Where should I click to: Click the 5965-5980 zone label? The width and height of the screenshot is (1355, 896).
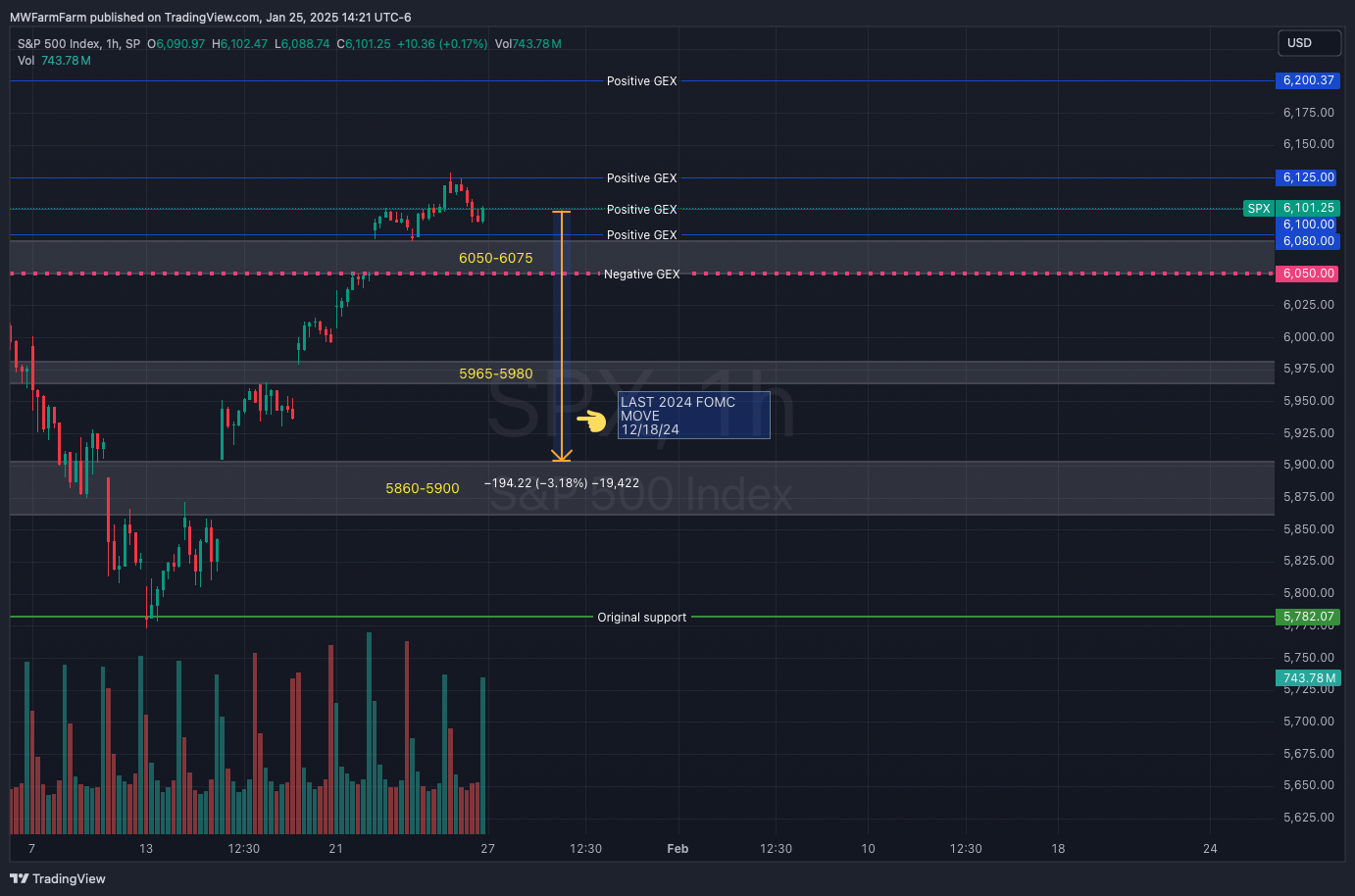click(x=496, y=373)
